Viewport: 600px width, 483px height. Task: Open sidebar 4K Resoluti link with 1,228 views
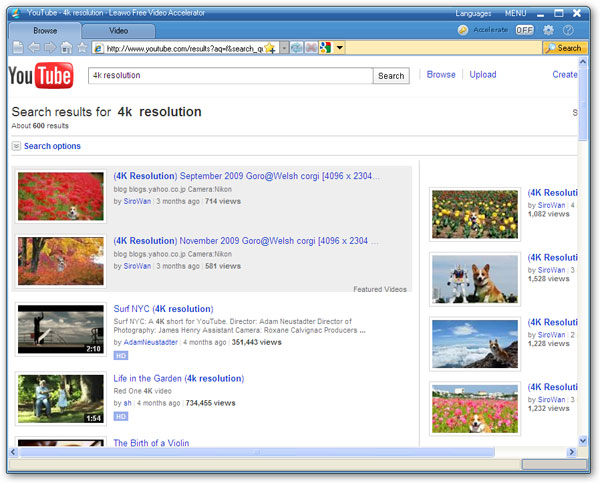553,322
